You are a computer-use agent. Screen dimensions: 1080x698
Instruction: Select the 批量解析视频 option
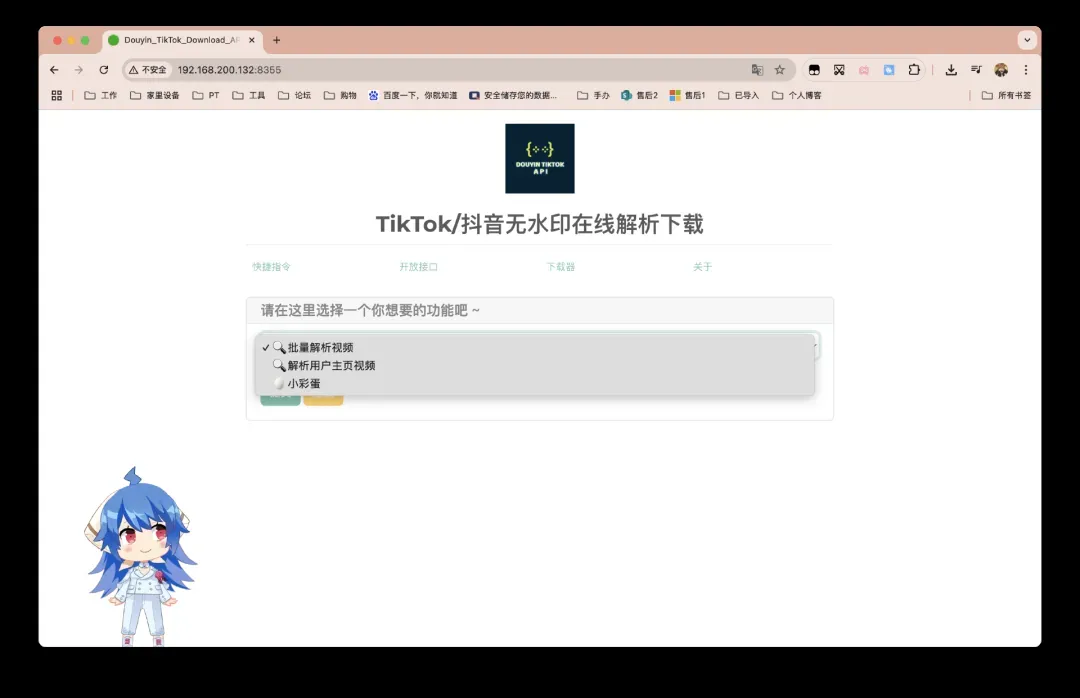pos(320,348)
